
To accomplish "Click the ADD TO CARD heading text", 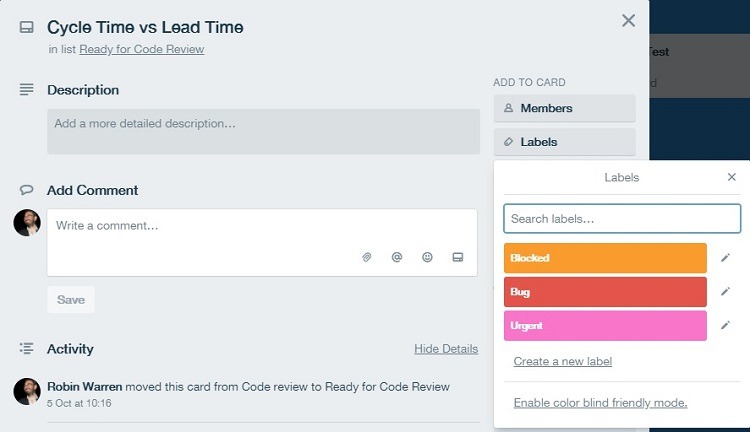I will coord(529,82).
